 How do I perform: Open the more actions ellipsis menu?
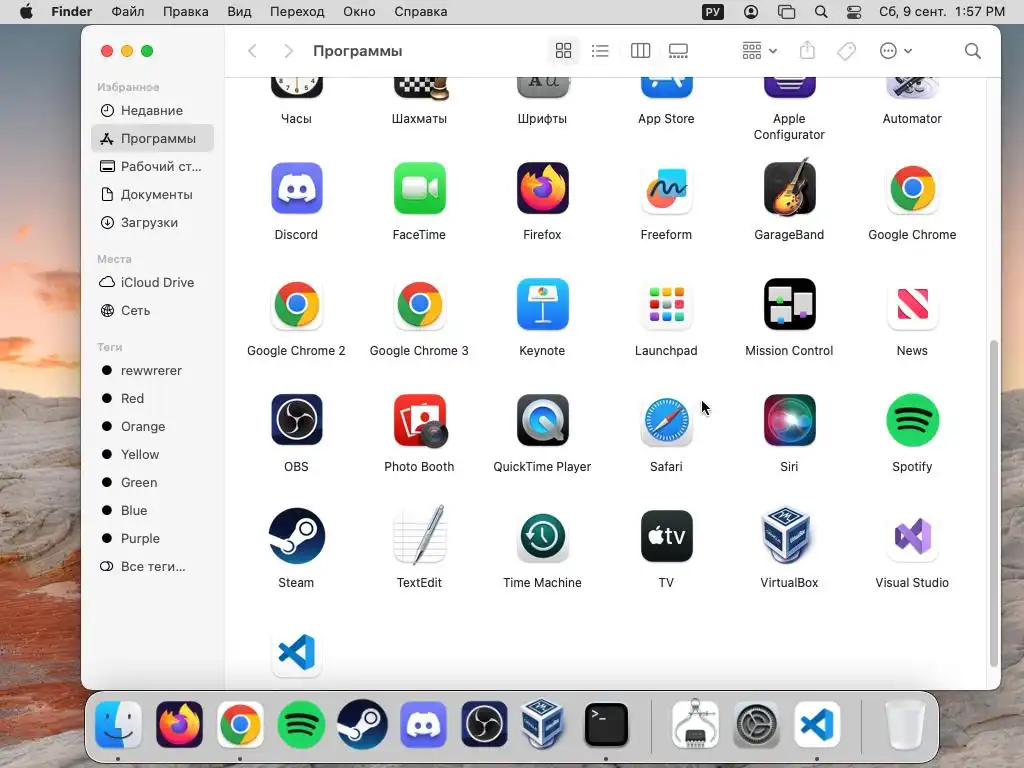(x=895, y=51)
